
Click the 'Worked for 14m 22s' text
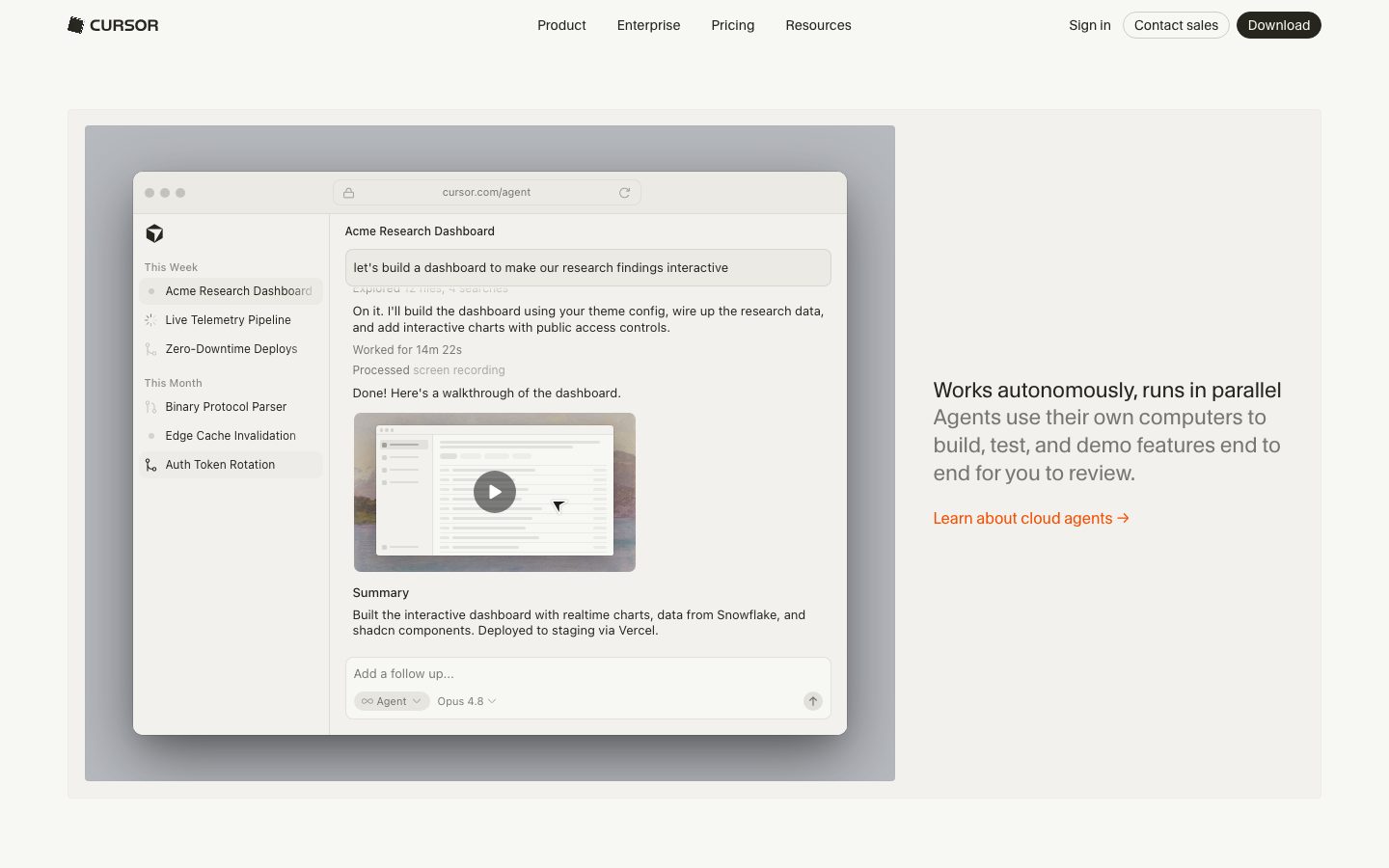pos(407,350)
